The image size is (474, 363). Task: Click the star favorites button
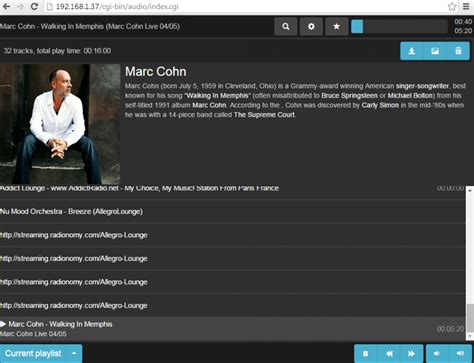336,26
